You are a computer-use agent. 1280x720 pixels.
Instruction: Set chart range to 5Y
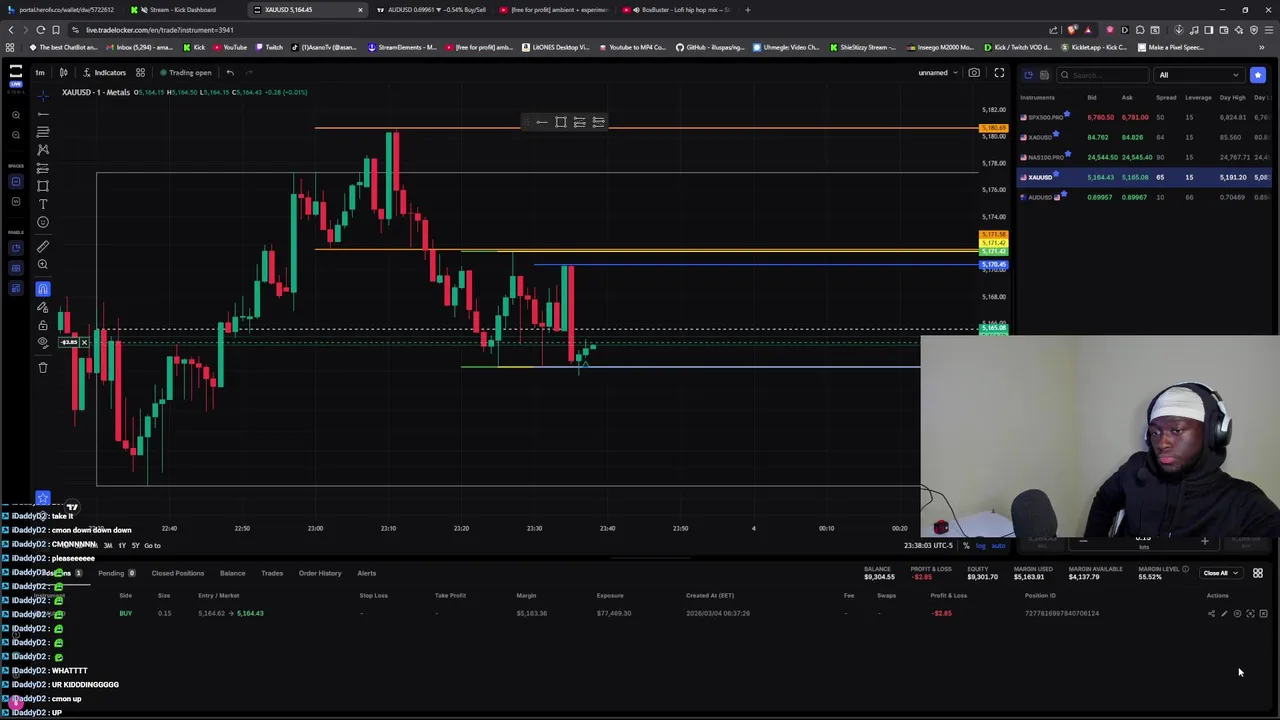click(x=135, y=545)
